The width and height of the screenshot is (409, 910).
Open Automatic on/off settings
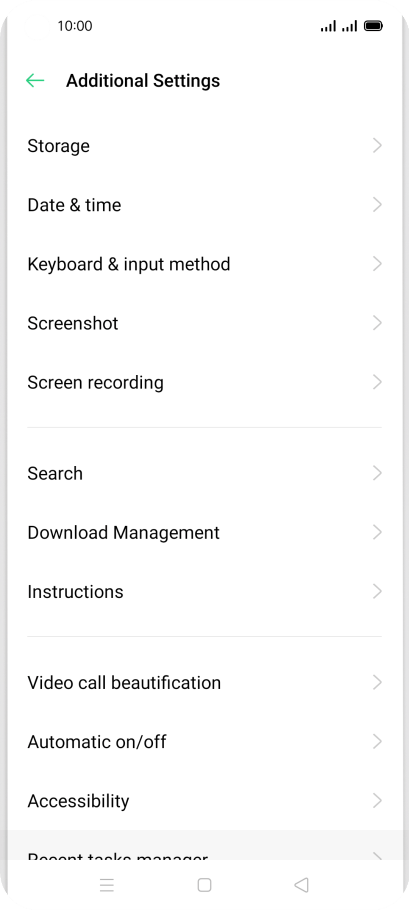tap(204, 742)
